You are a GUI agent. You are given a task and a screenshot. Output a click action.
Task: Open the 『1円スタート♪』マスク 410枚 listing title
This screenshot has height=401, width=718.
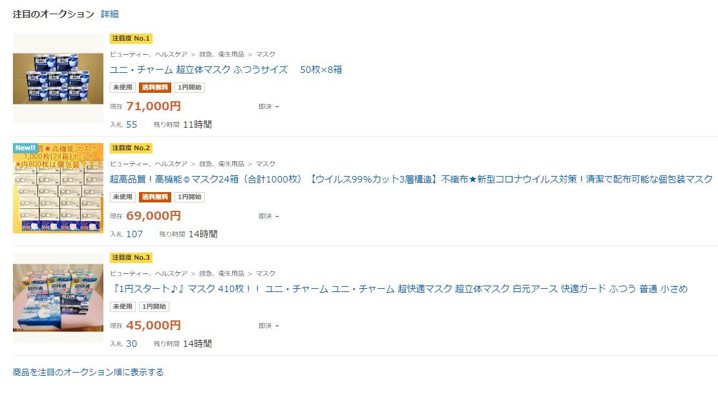398,289
